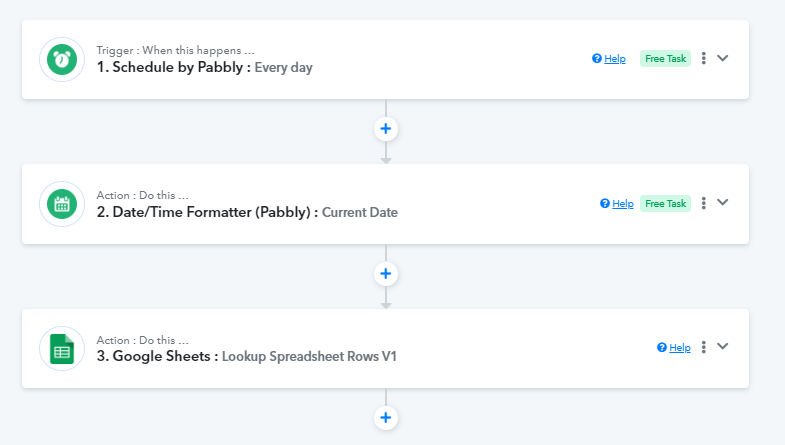Add a step after Schedule by Pabbly
785x445 pixels.
[x=385, y=129]
